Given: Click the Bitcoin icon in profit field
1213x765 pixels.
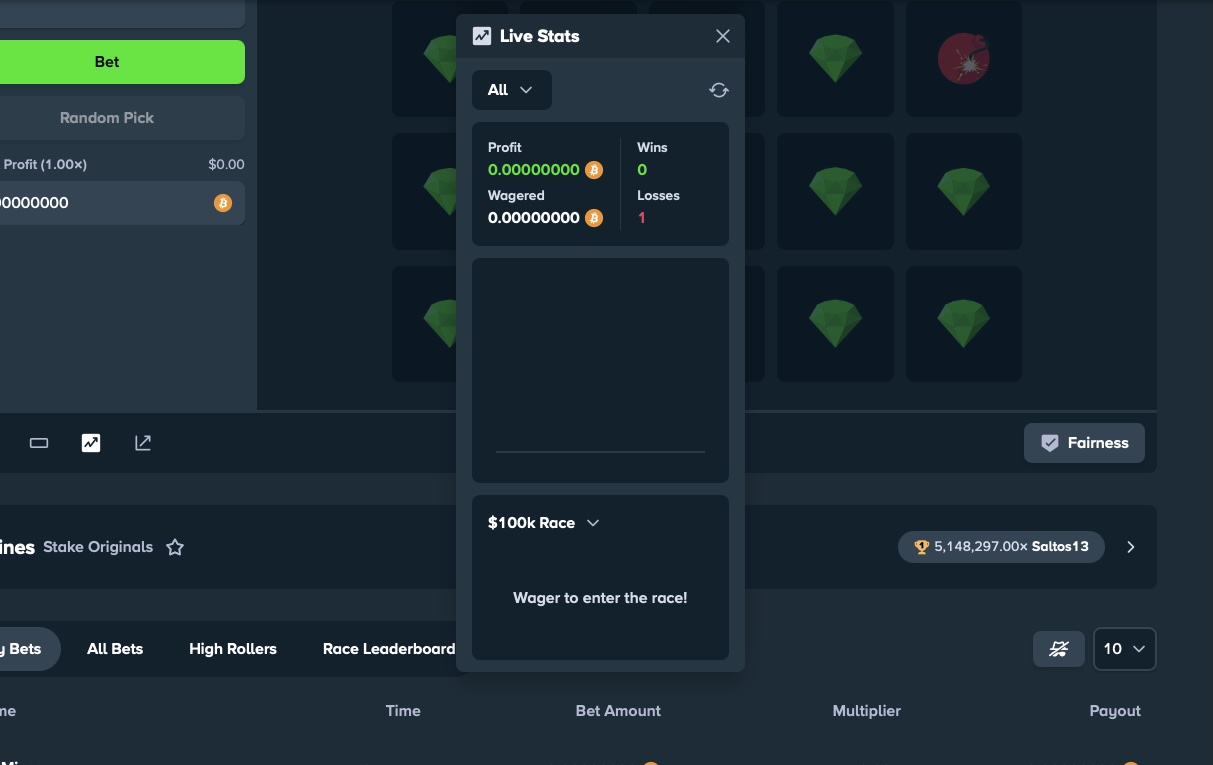Looking at the screenshot, I should pos(223,203).
